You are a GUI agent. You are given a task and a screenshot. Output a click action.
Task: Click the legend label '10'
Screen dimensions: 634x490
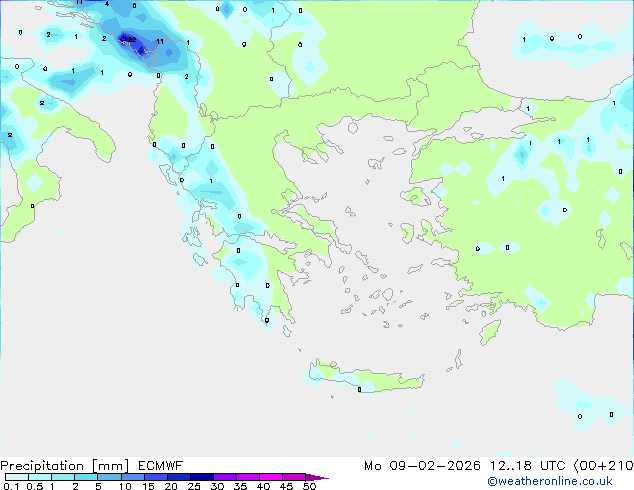tap(125, 486)
